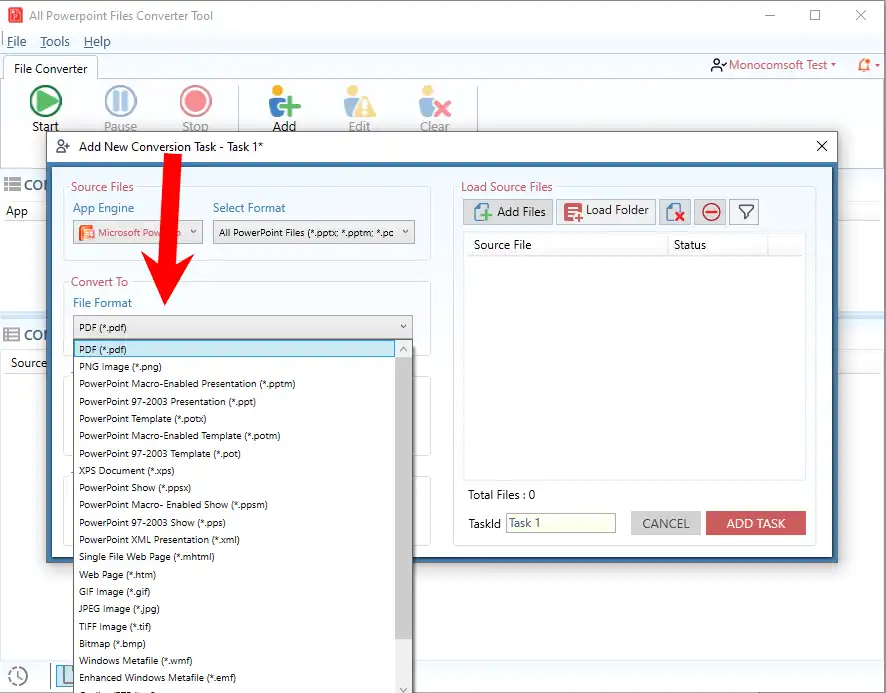This screenshot has height=693, width=886.
Task: Choose PowerPoint Macro-Enabled Template (*.potm)
Action: 234,436
